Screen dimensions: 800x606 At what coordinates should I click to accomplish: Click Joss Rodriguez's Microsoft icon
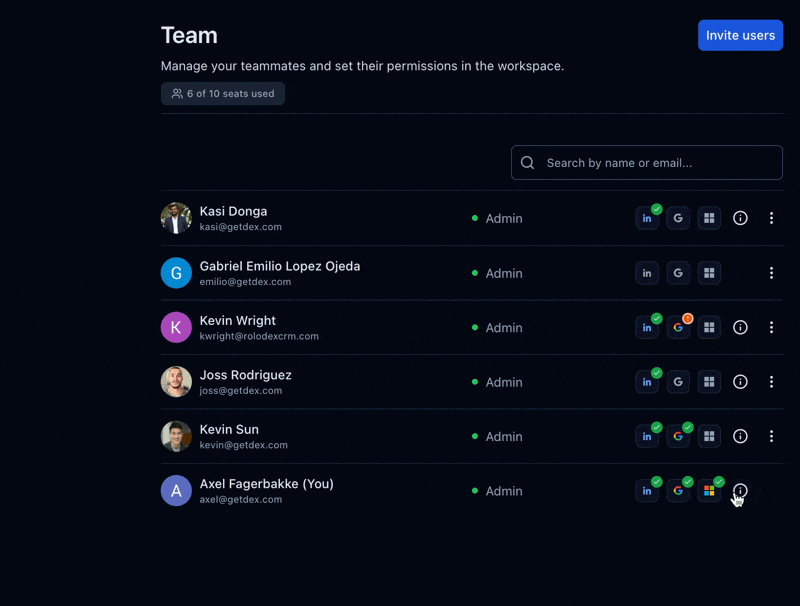[709, 382]
